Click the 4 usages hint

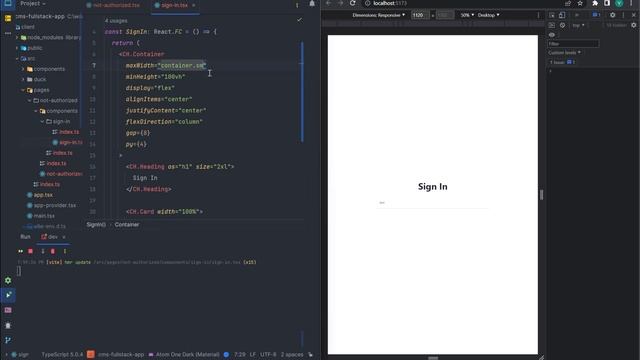point(116,20)
